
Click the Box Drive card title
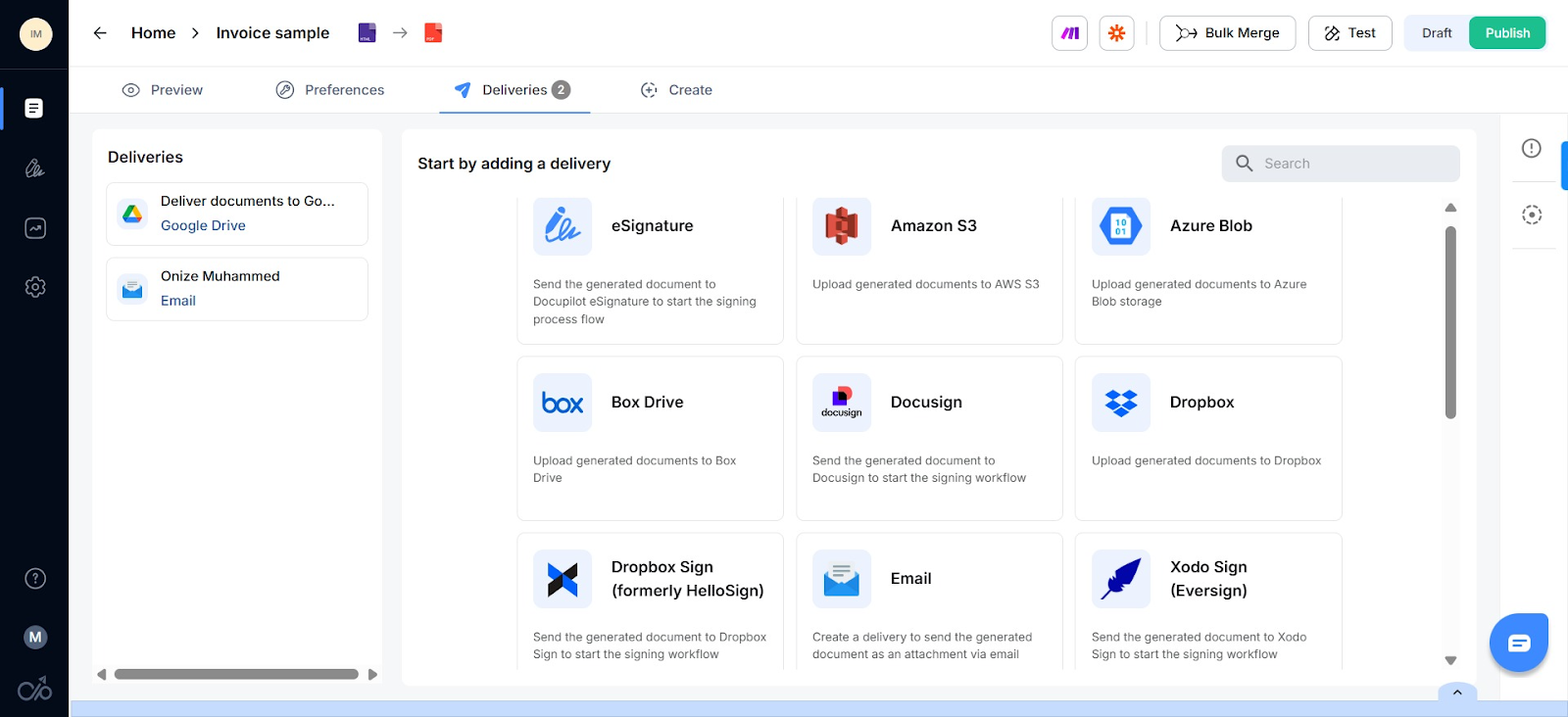[647, 403]
